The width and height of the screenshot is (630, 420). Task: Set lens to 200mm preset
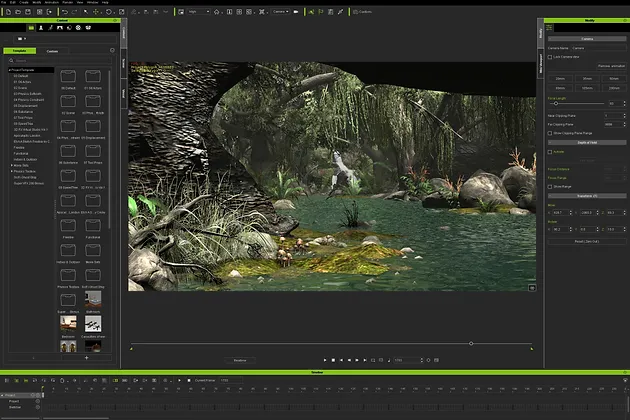point(614,88)
